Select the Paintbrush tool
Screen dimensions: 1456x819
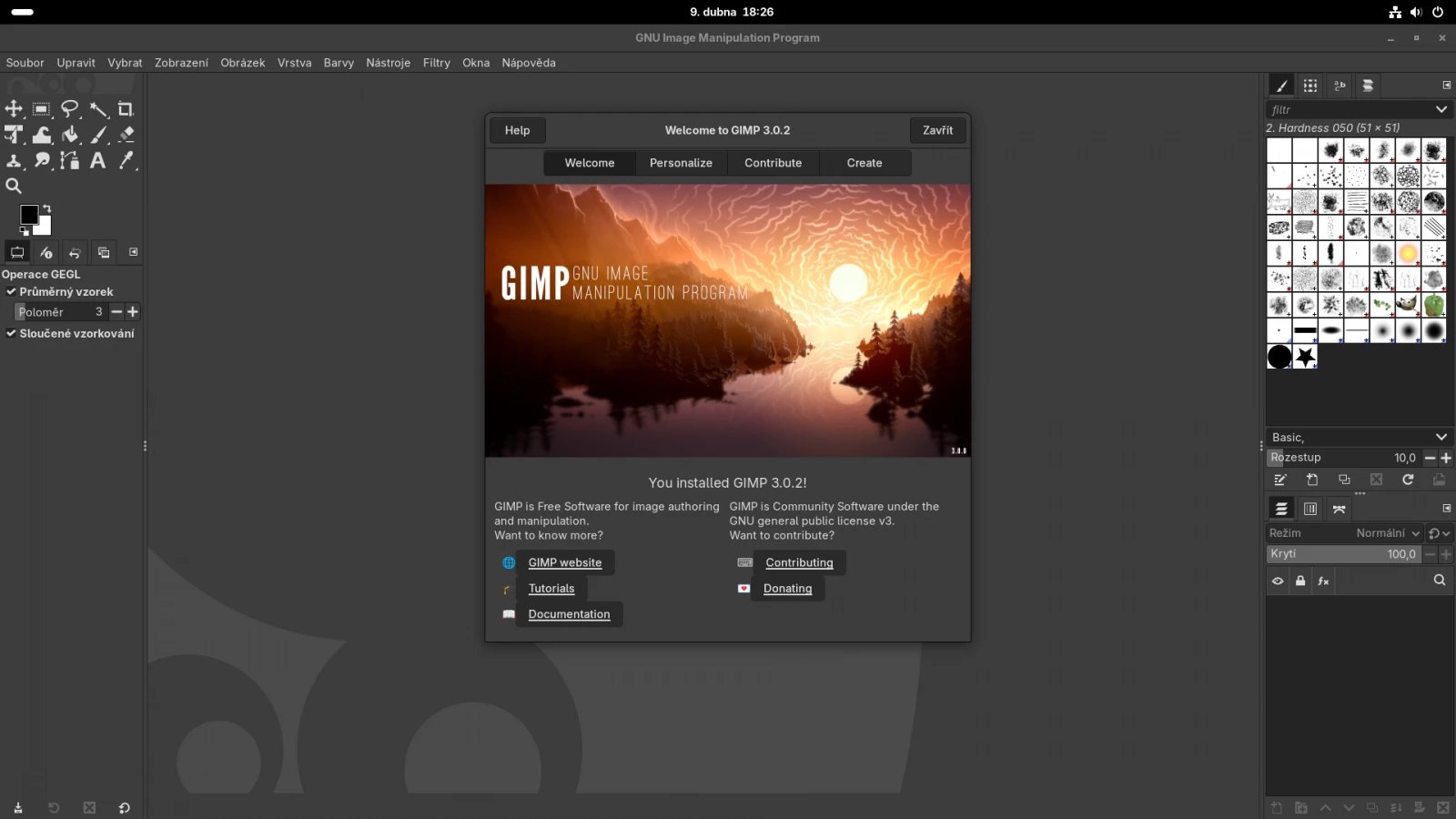pyautogui.click(x=98, y=135)
